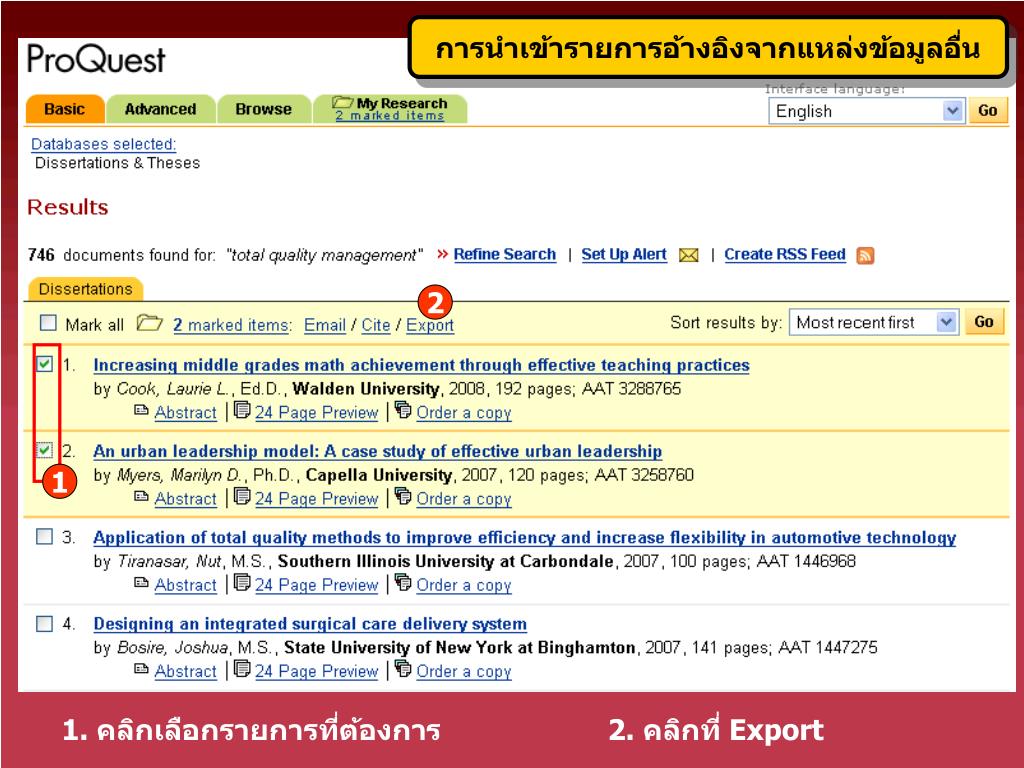Click the author name Cook, Laurie L.
This screenshot has width=1024, height=768.
(x=173, y=389)
